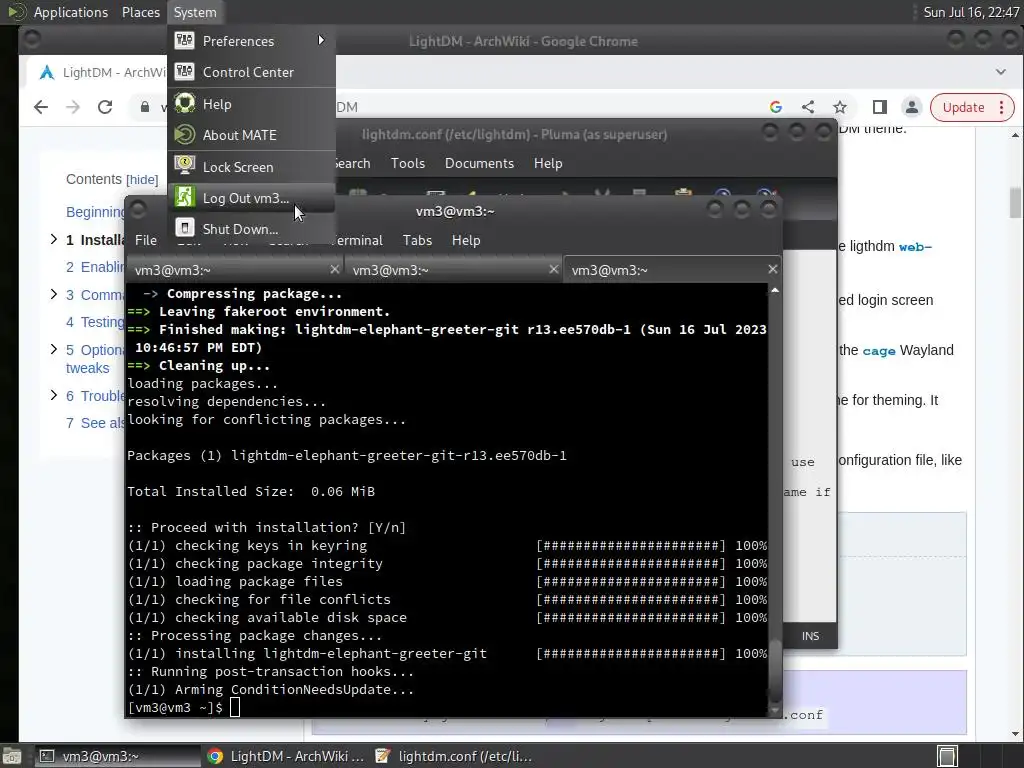Image resolution: width=1024 pixels, height=768 pixels.
Task: Expand section 3 in wiki contents
Action: pyautogui.click(x=54, y=295)
